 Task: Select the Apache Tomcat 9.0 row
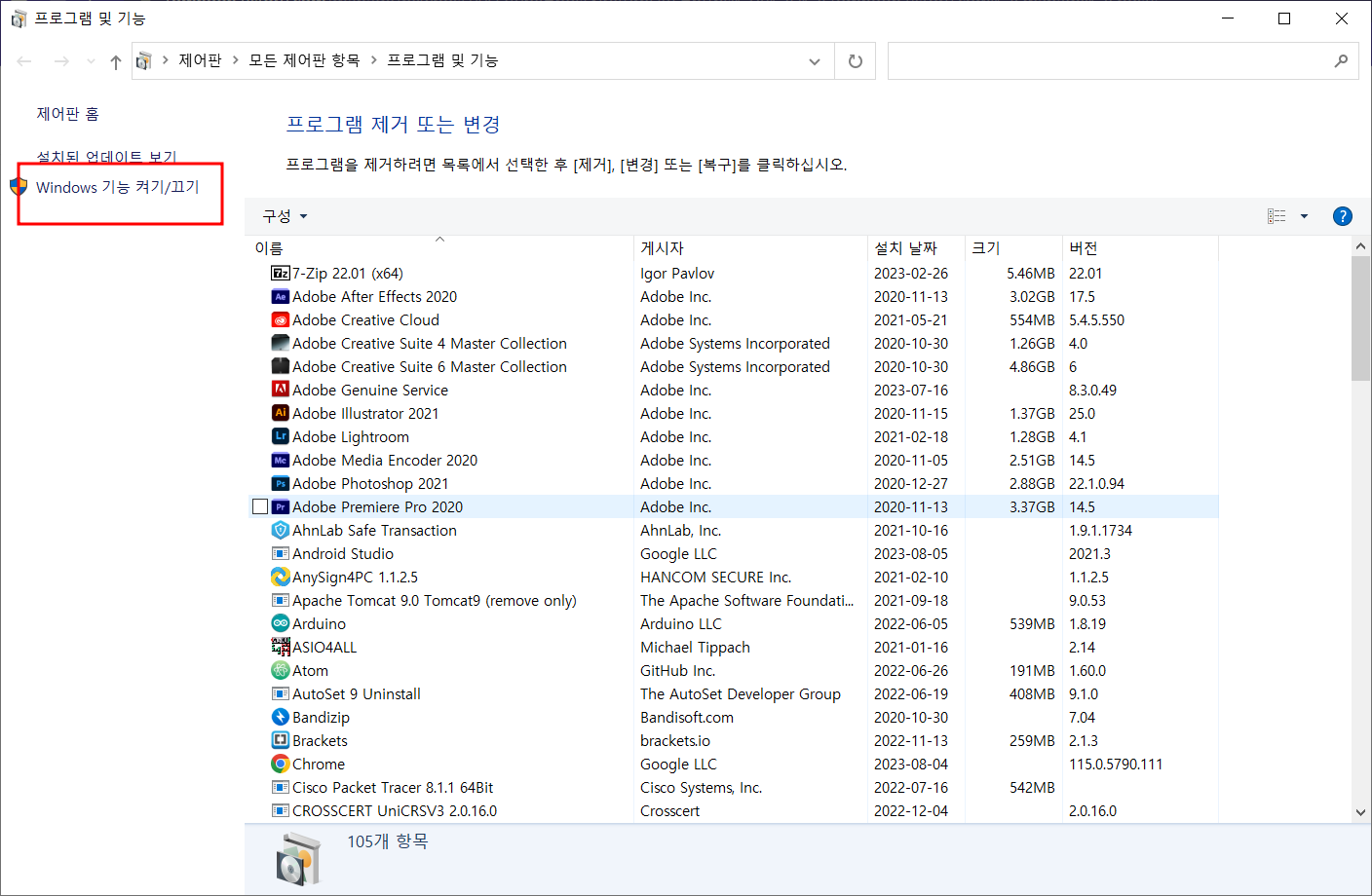pyautogui.click(x=734, y=600)
